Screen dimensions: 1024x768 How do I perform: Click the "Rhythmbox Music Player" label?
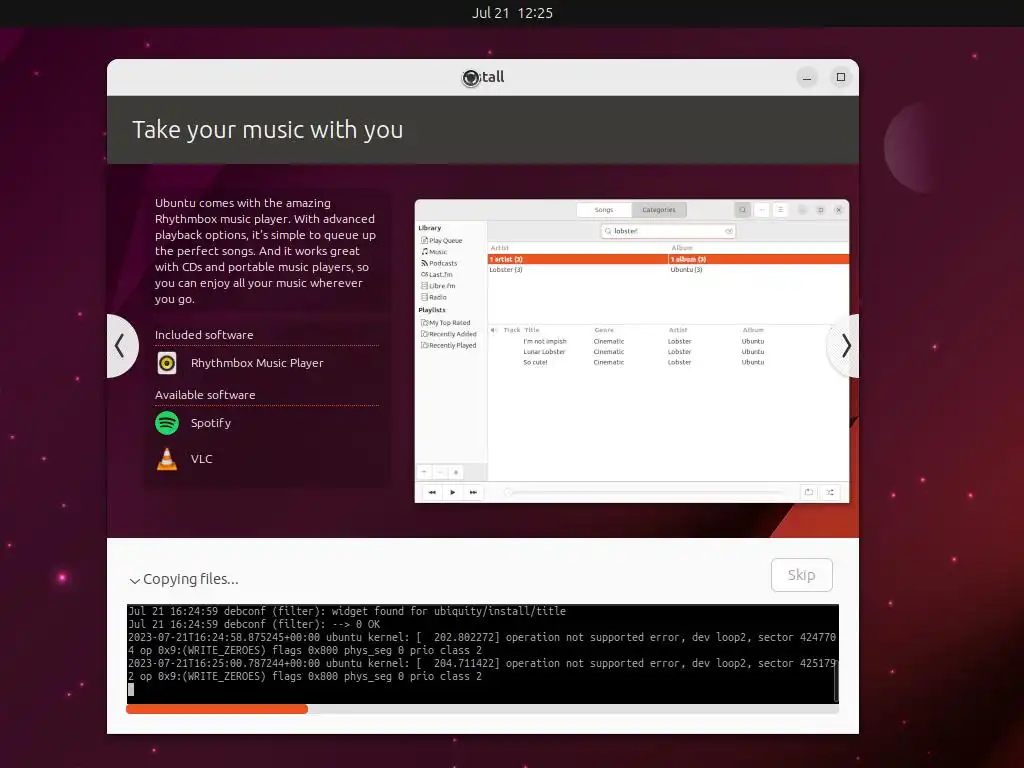[x=257, y=363]
